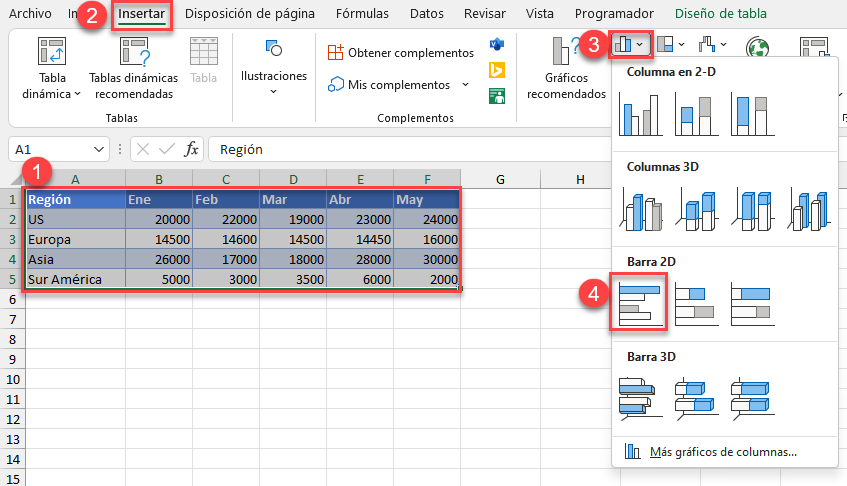
Task: Click the formula bar containing Región
Action: pos(409,150)
